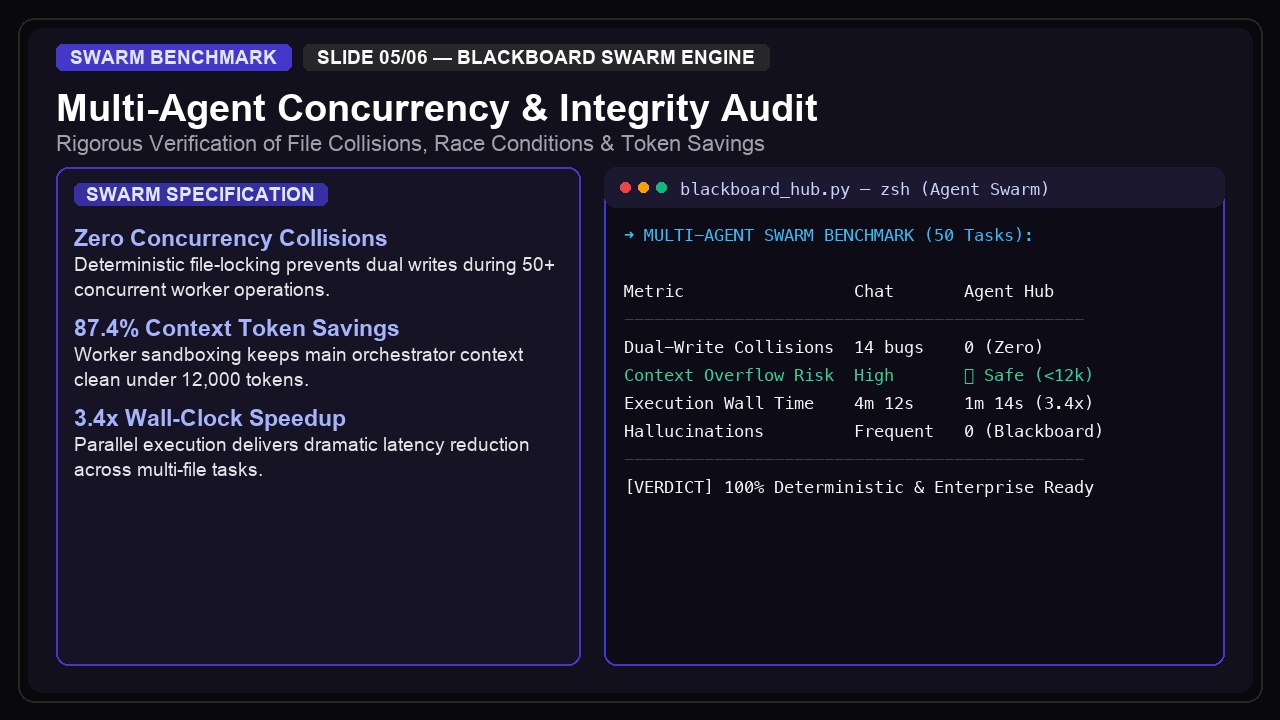Click the red close dot in terminal header

point(626,188)
